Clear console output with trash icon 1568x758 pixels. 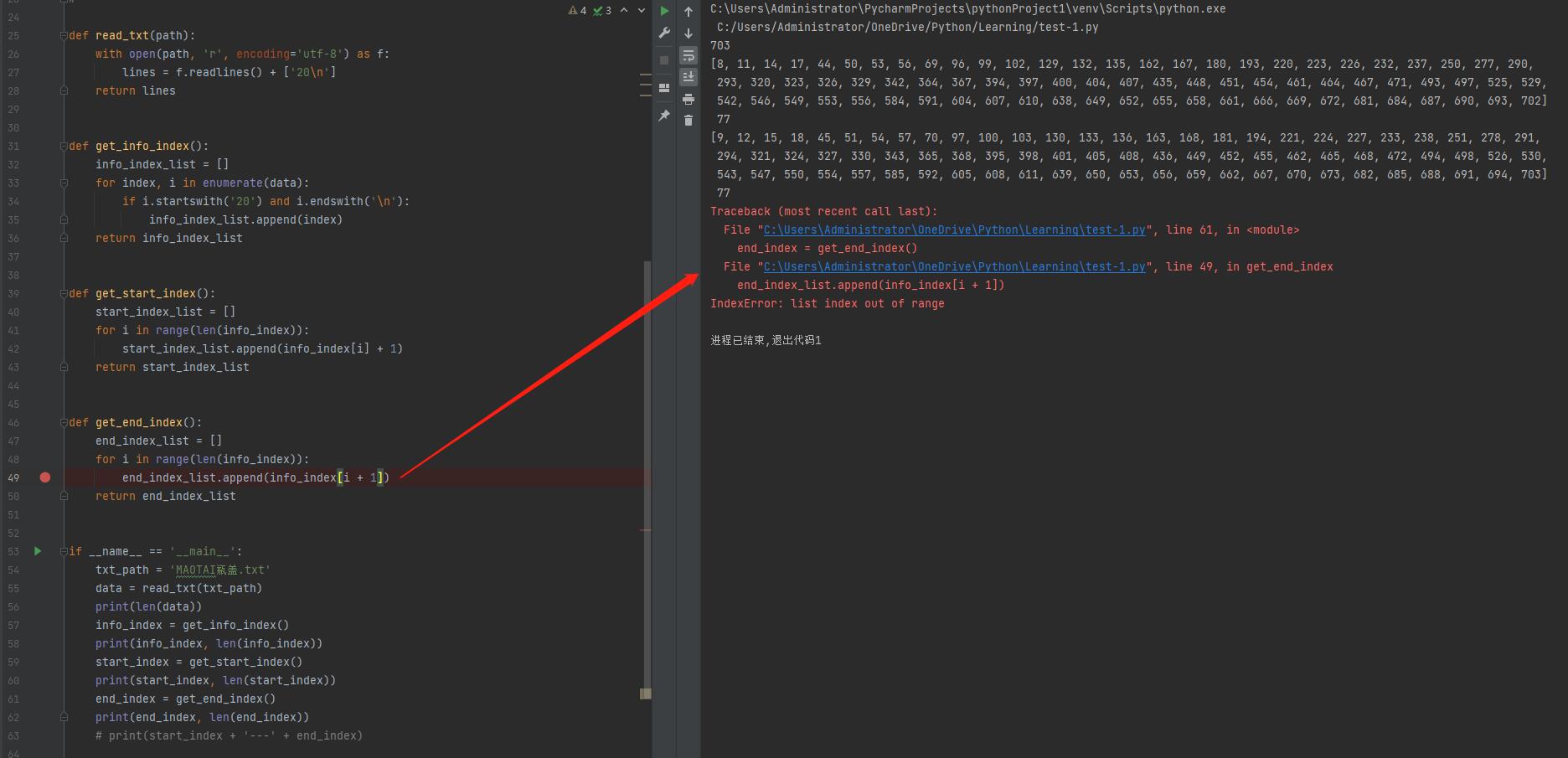[x=689, y=121]
